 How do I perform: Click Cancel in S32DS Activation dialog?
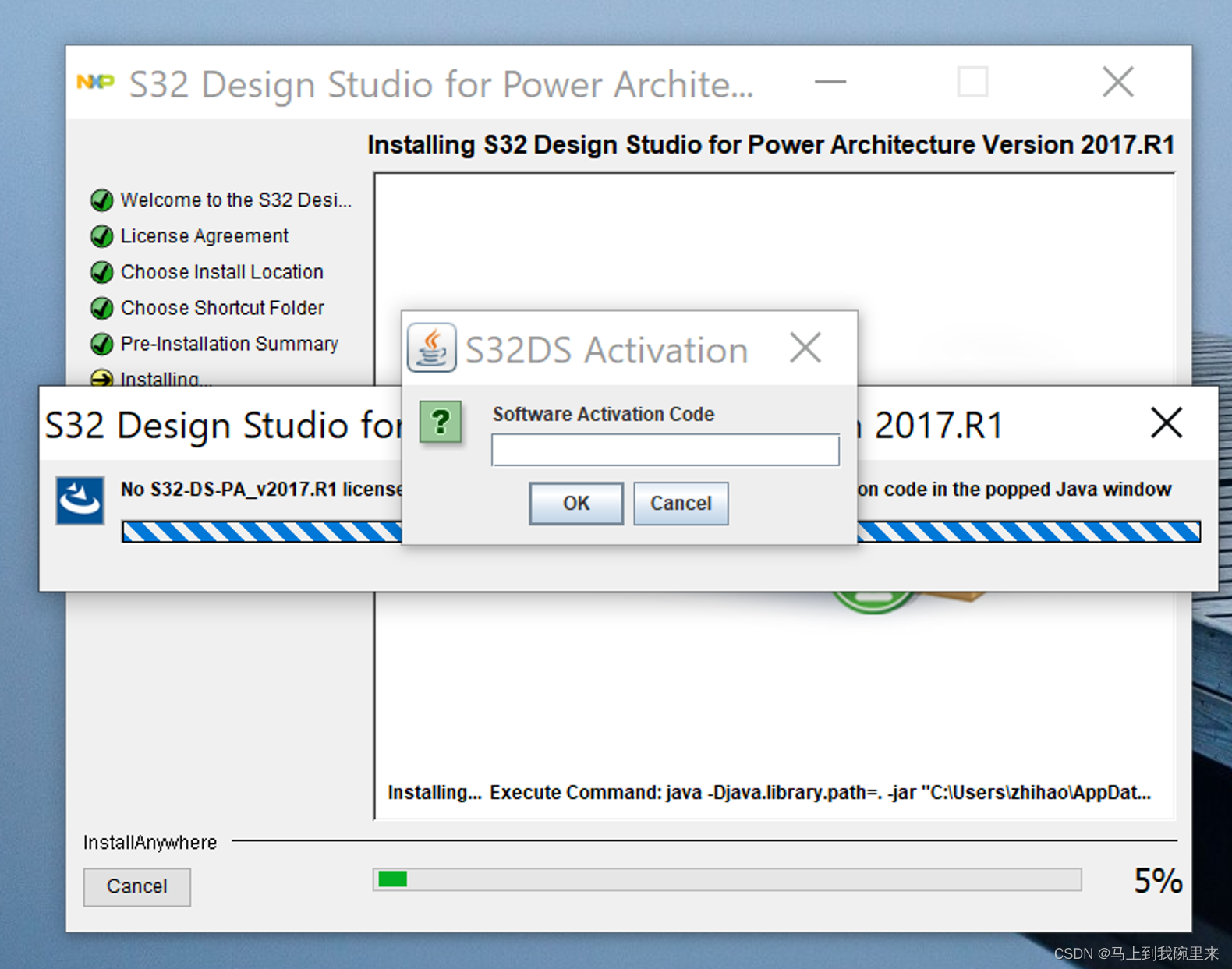681,503
